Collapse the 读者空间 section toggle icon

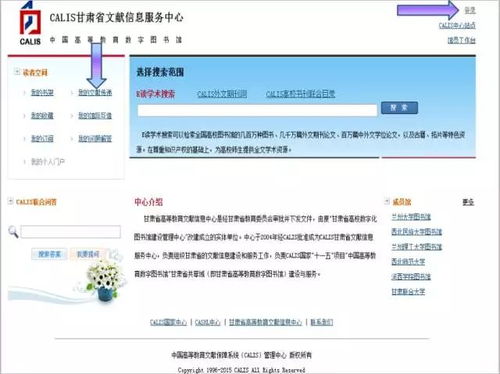17,72
